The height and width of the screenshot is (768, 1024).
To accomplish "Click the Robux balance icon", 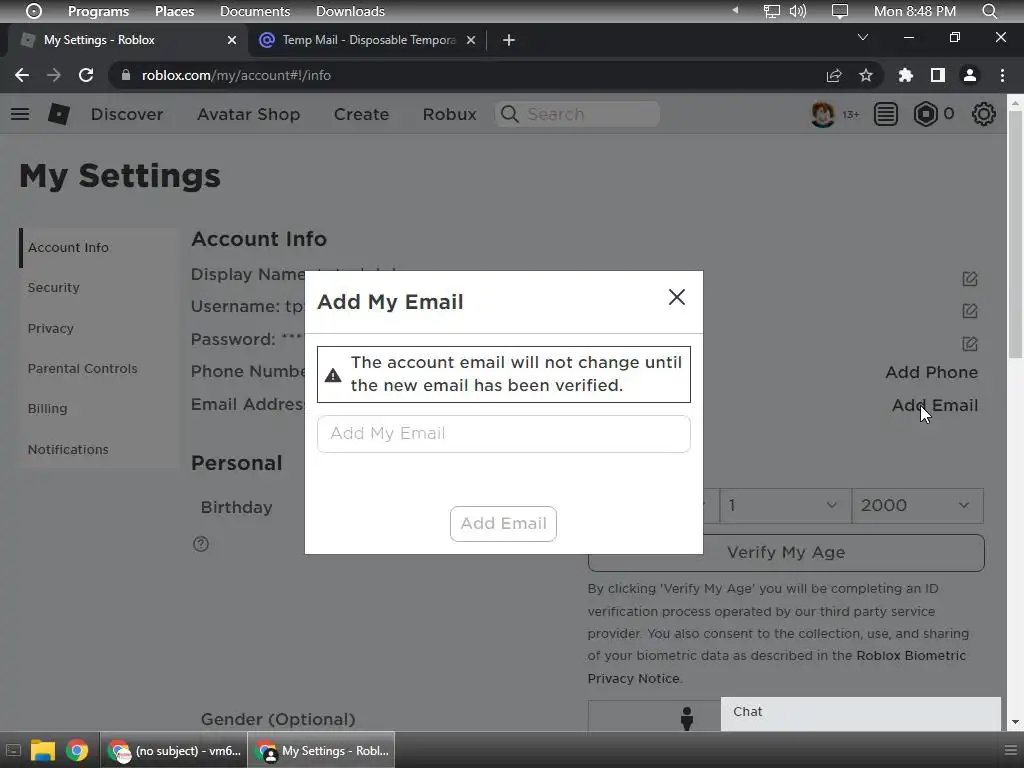I will pyautogui.click(x=925, y=114).
